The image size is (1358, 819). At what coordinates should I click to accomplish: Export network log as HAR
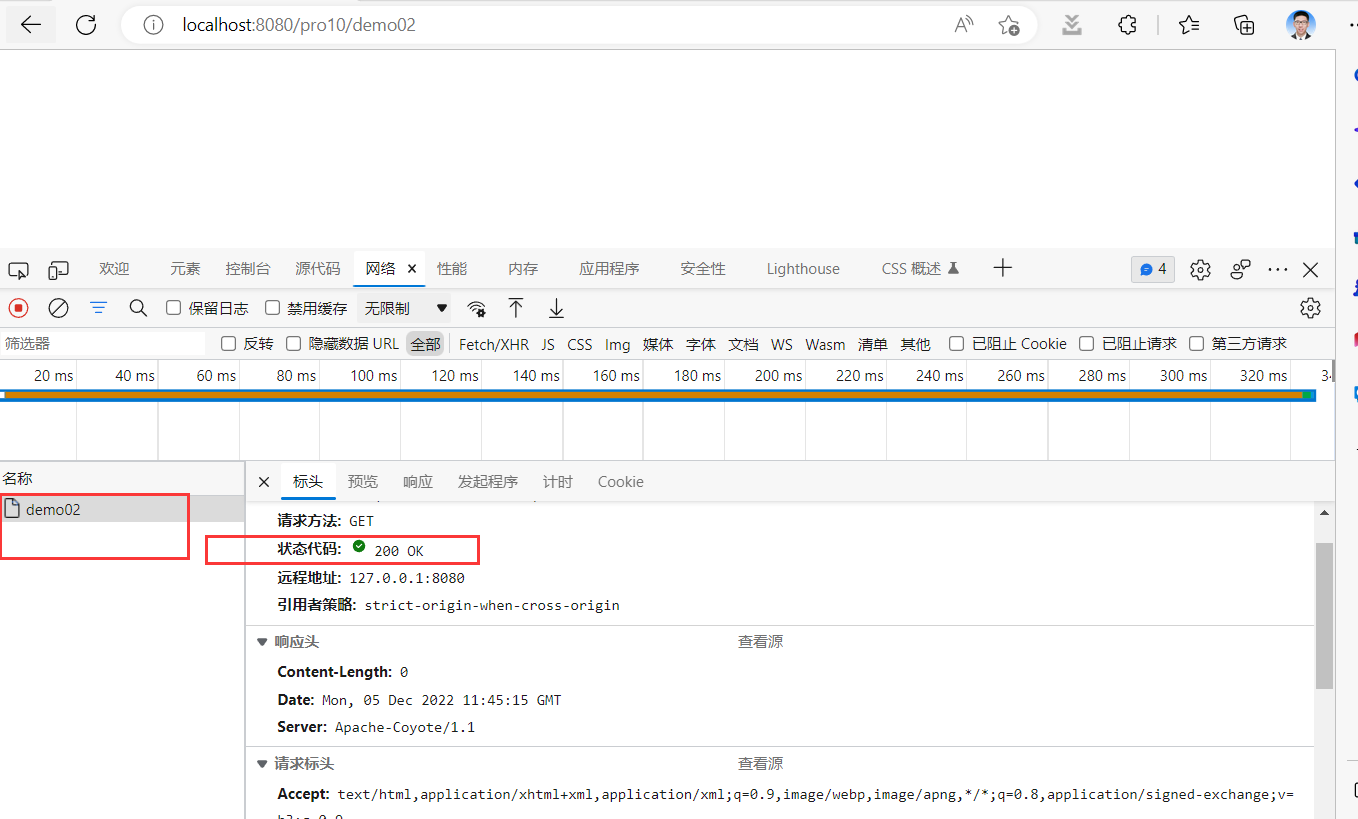coord(556,308)
